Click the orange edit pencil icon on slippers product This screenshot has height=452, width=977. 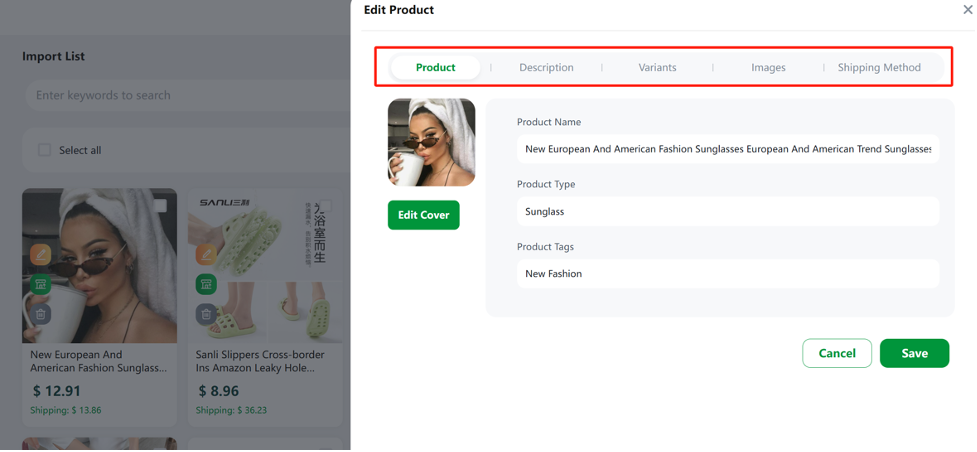point(206,254)
